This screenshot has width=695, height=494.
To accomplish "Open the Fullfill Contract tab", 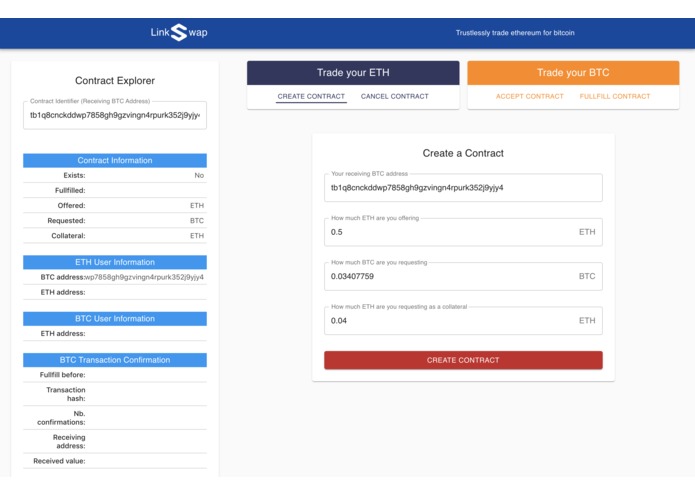I will (x=615, y=96).
